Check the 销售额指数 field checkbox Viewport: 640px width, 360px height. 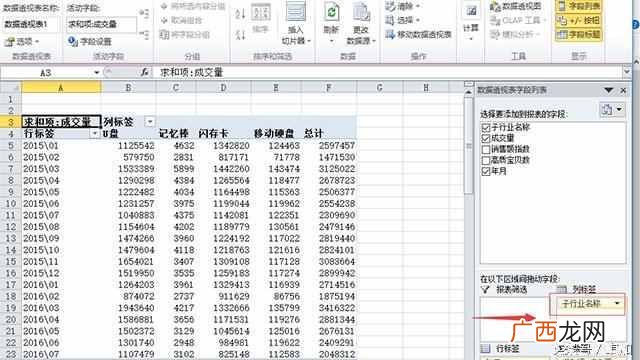[x=486, y=150]
